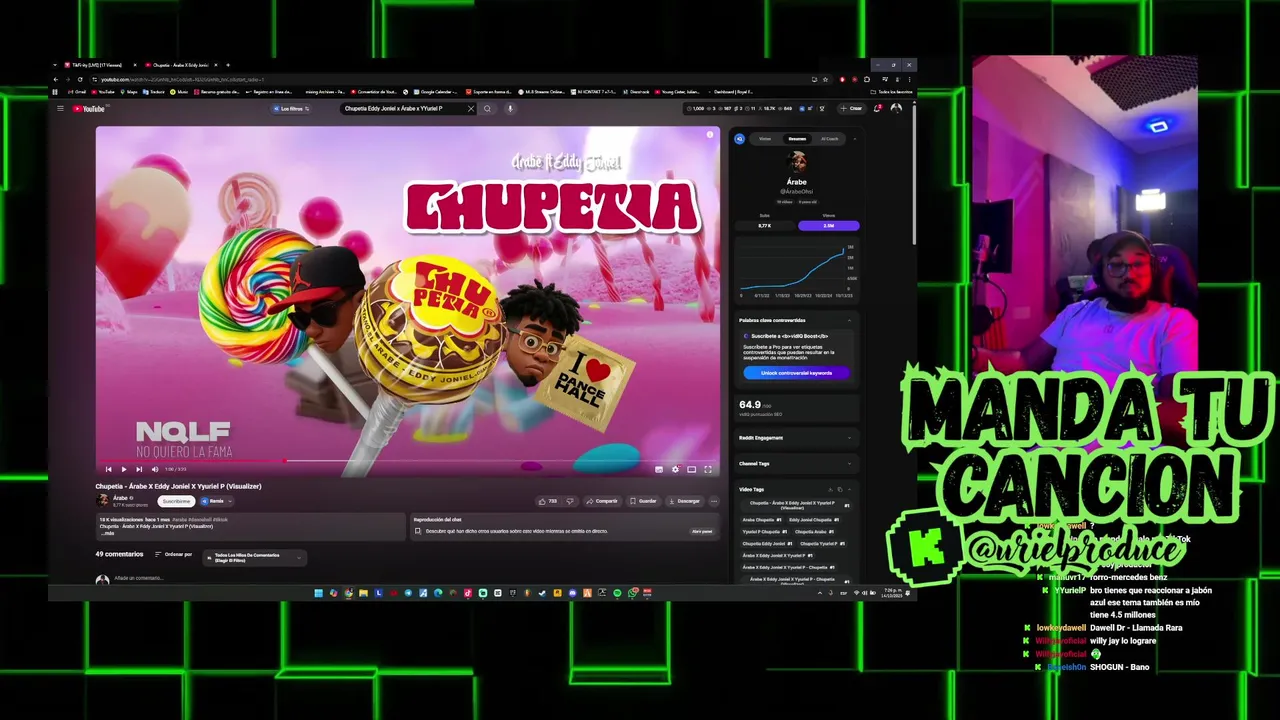Screen dimensions: 1280x720
Task: Save the video with Guardar
Action: [x=644, y=501]
